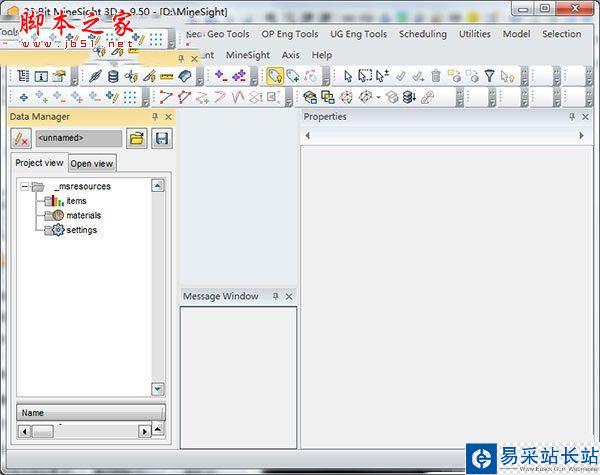This screenshot has width=600, height=475.
Task: Click the single blue cross point icon
Action: coord(24,97)
